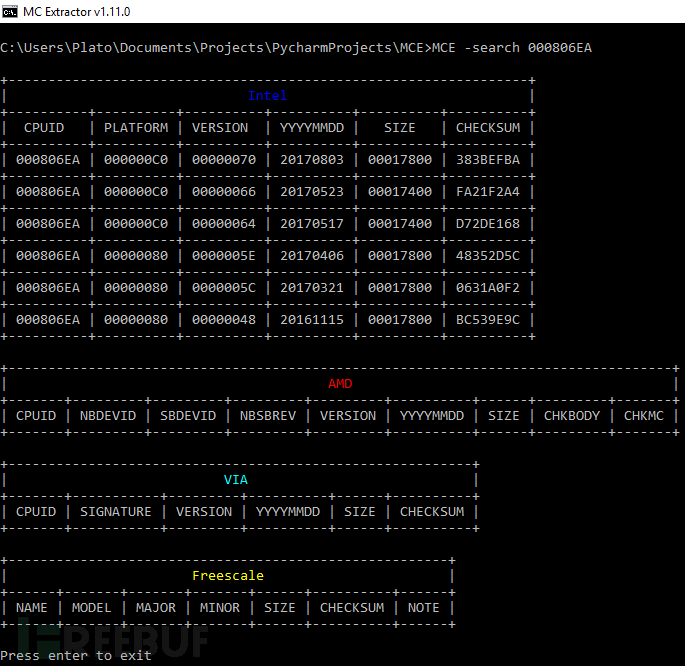Click the Intel table heading
The image size is (685, 666).
[267, 96]
